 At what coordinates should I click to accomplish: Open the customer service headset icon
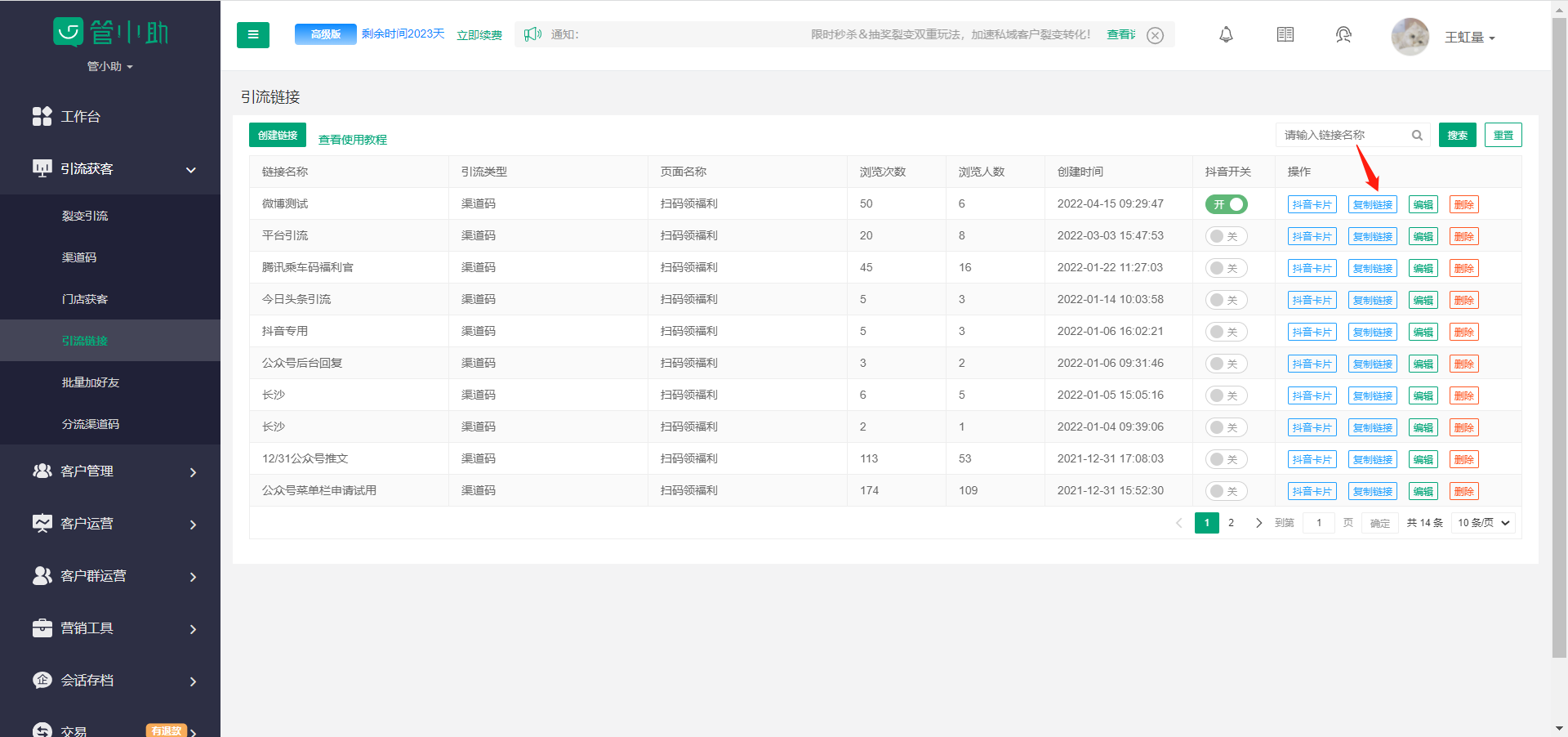point(1343,34)
